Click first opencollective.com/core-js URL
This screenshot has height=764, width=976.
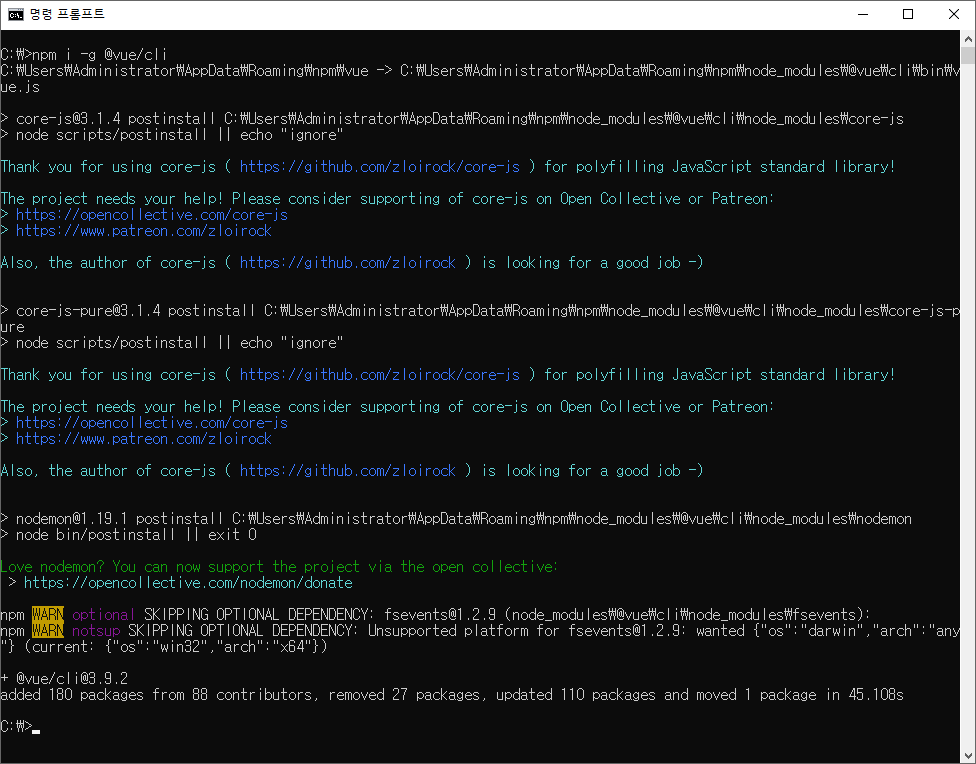point(152,214)
